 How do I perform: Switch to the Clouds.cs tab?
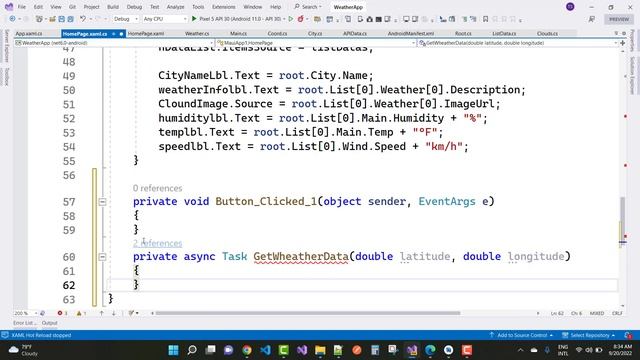click(x=547, y=33)
